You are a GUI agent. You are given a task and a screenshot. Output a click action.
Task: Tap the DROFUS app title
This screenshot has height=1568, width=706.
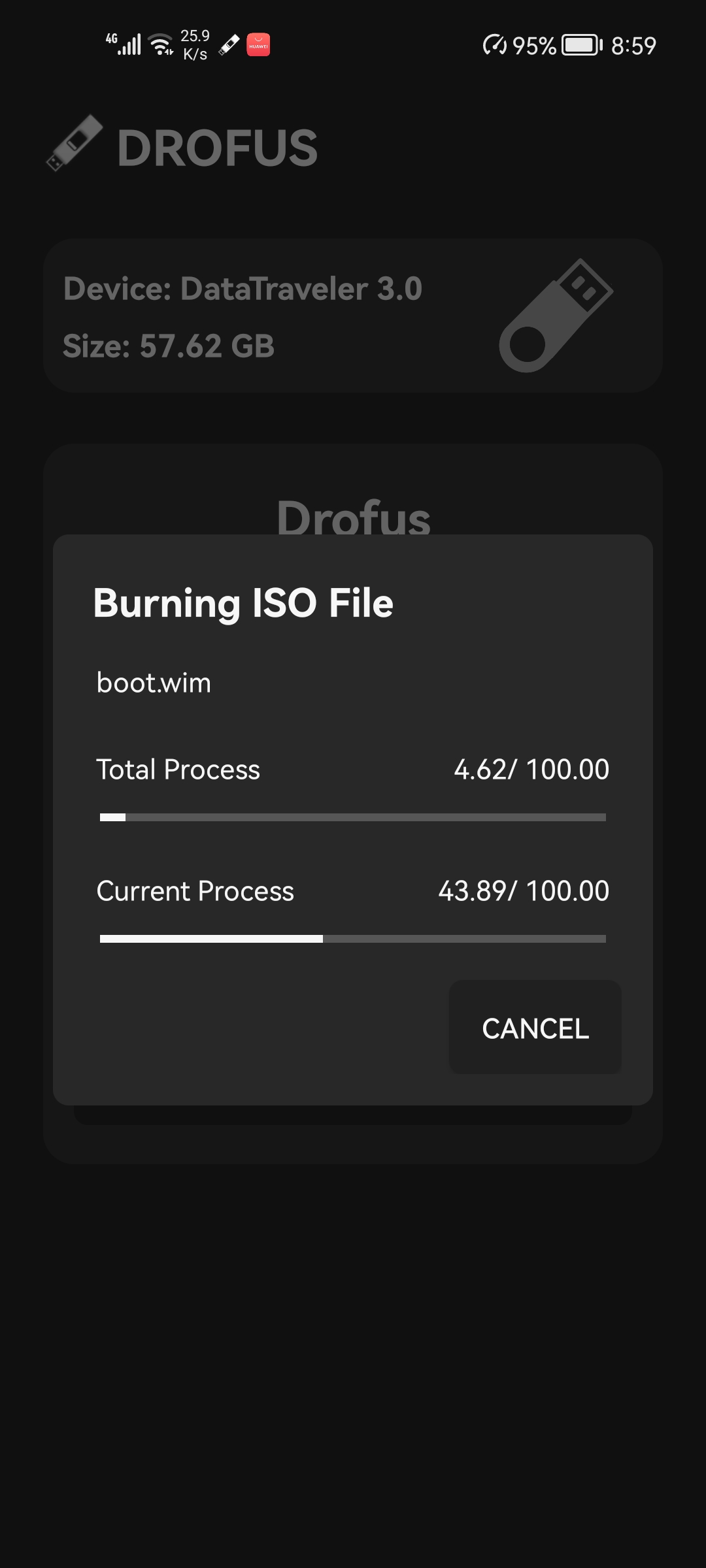[218, 148]
